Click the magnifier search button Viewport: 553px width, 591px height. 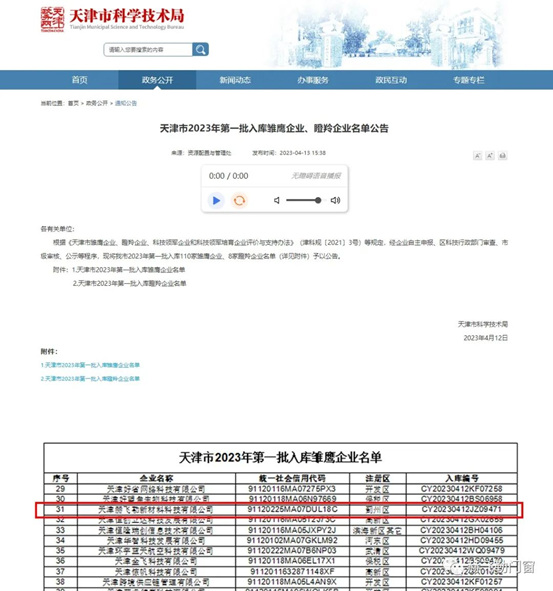[201, 49]
